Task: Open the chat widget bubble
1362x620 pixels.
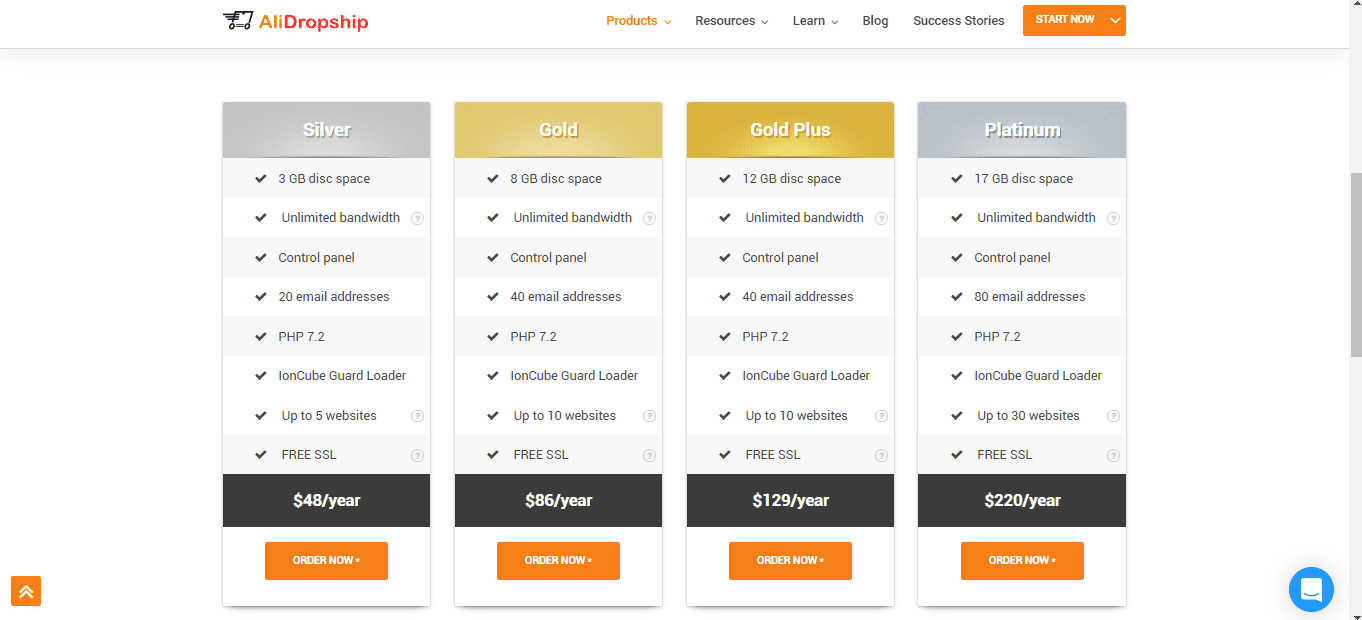Action: tap(1311, 589)
